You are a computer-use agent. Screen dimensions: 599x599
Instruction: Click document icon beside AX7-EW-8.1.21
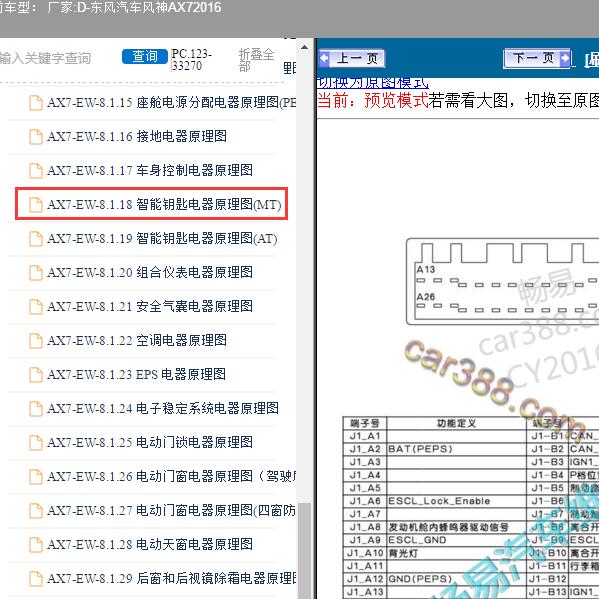pos(36,307)
